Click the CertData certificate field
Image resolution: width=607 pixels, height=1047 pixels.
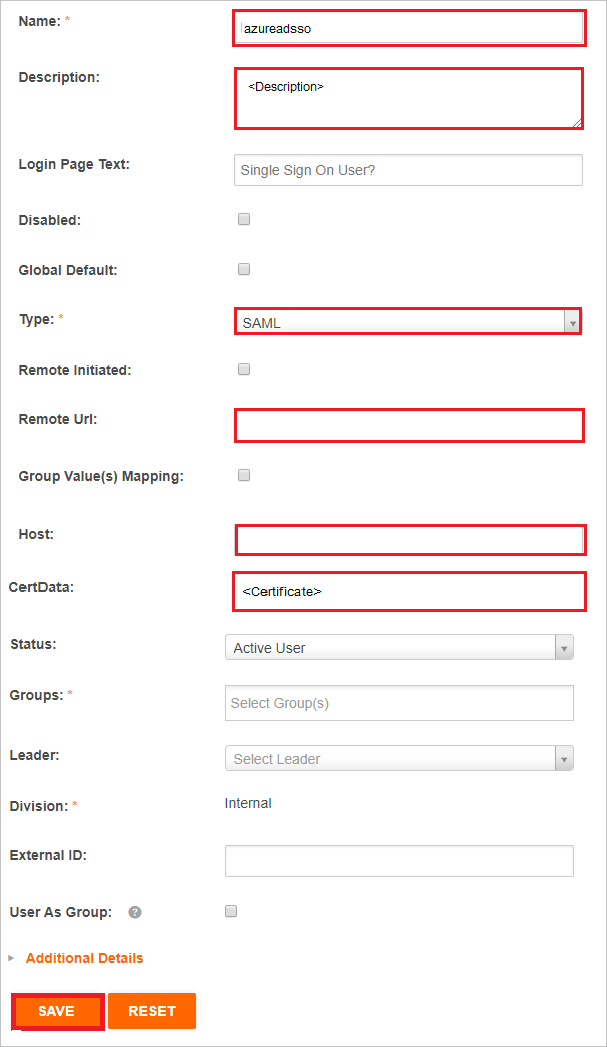(x=409, y=591)
